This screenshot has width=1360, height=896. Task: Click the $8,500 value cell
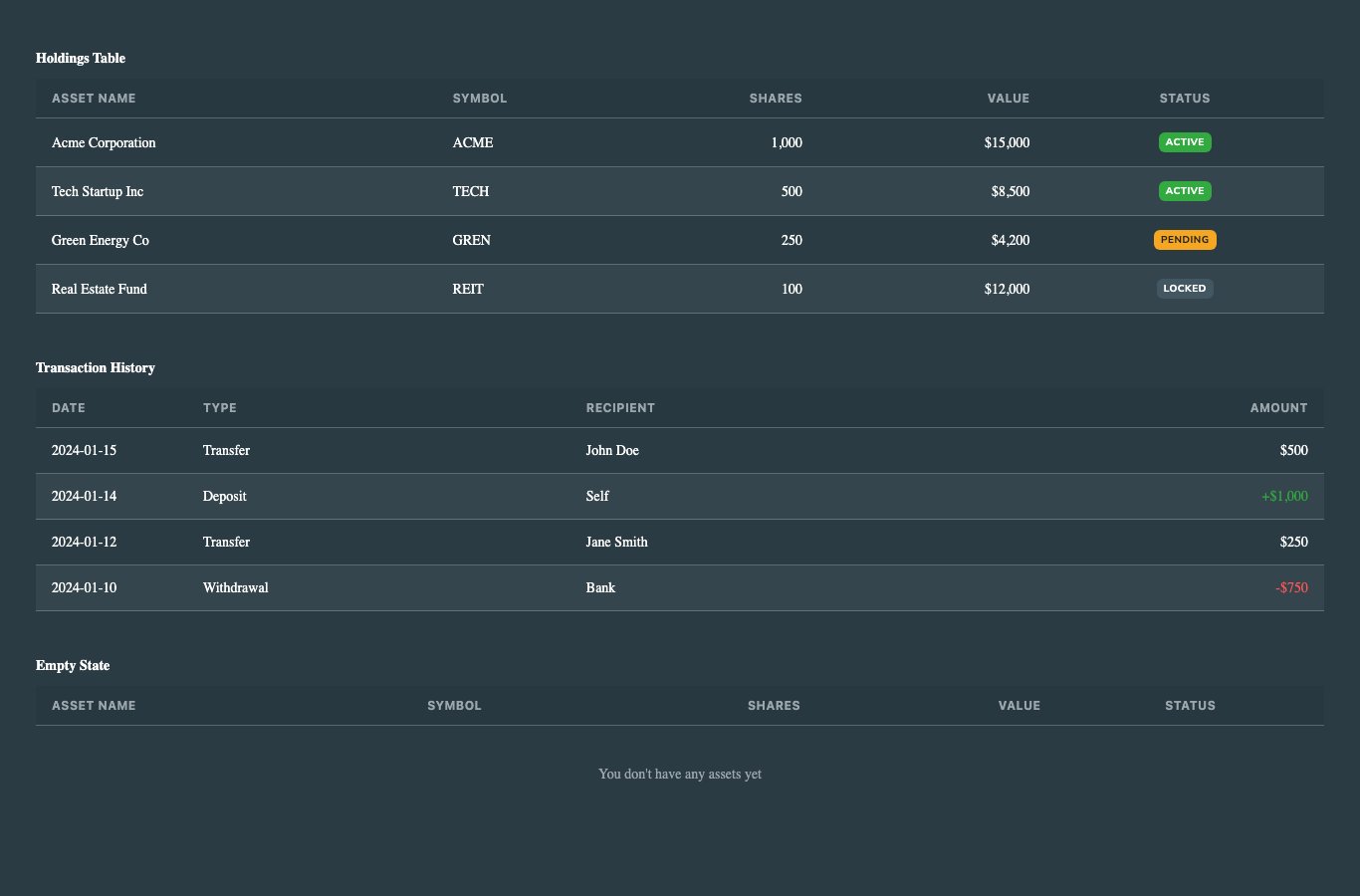click(1011, 191)
